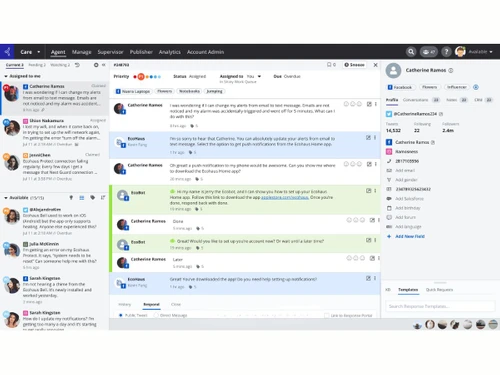This screenshot has height=375, width=500.
Task: Open the Publisher menu
Action: [141, 52]
